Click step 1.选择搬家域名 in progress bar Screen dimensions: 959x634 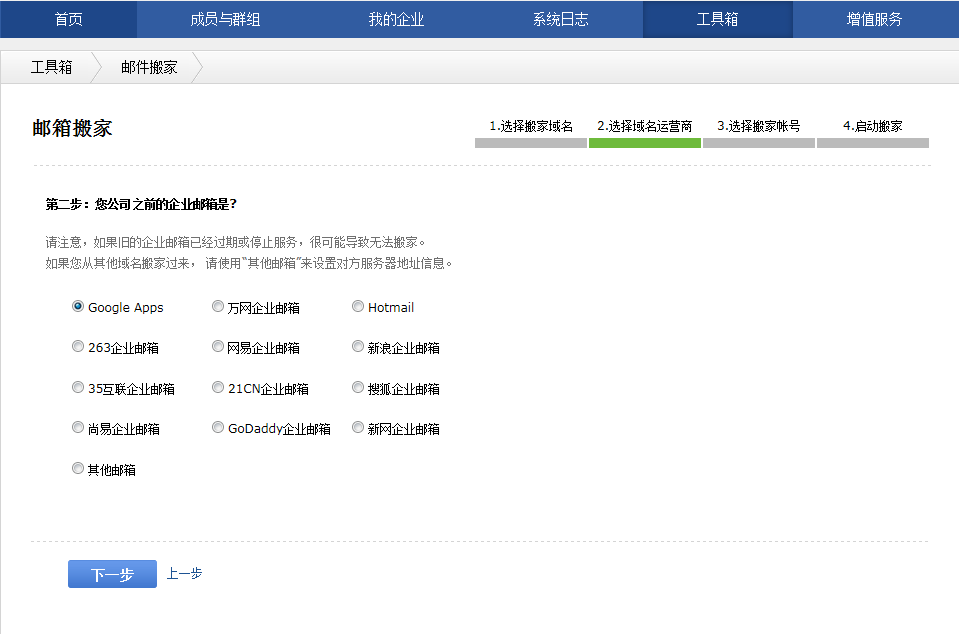click(531, 127)
